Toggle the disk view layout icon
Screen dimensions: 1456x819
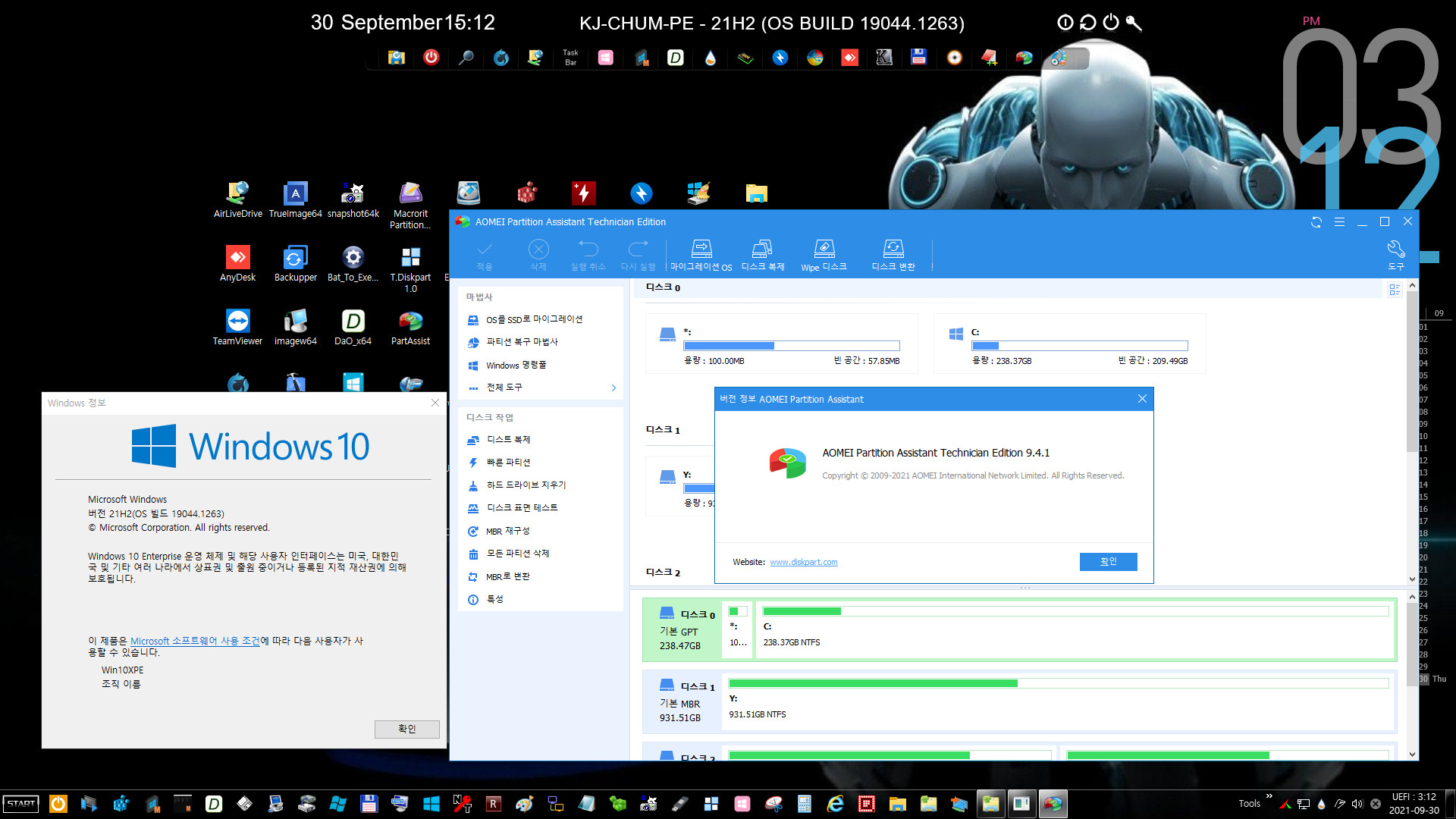click(x=1394, y=289)
